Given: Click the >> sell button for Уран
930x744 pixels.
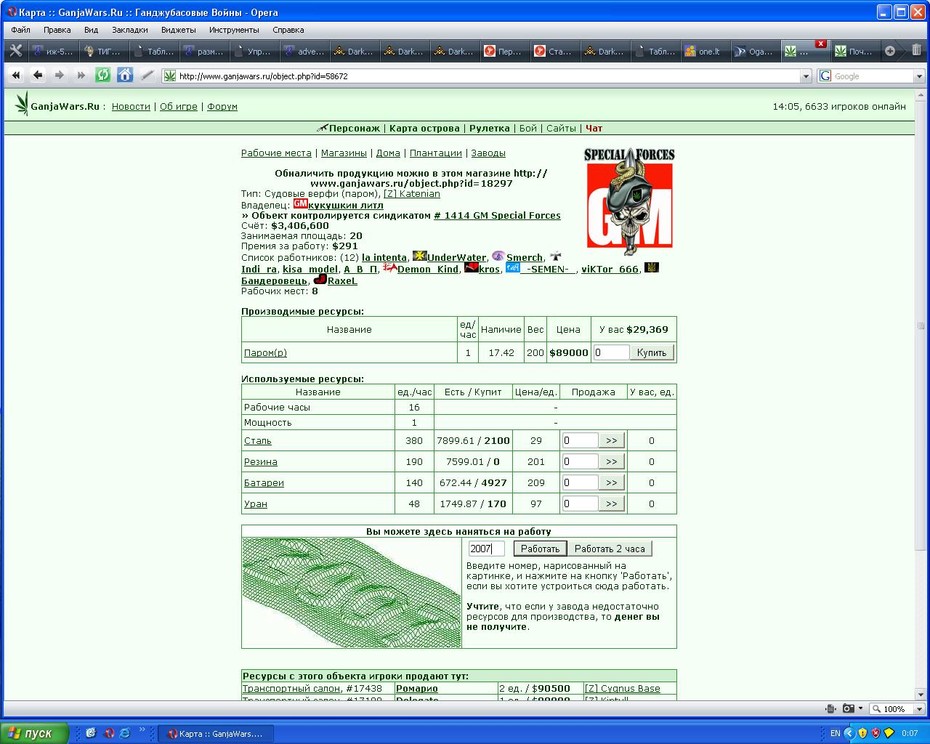Looking at the screenshot, I should (611, 504).
